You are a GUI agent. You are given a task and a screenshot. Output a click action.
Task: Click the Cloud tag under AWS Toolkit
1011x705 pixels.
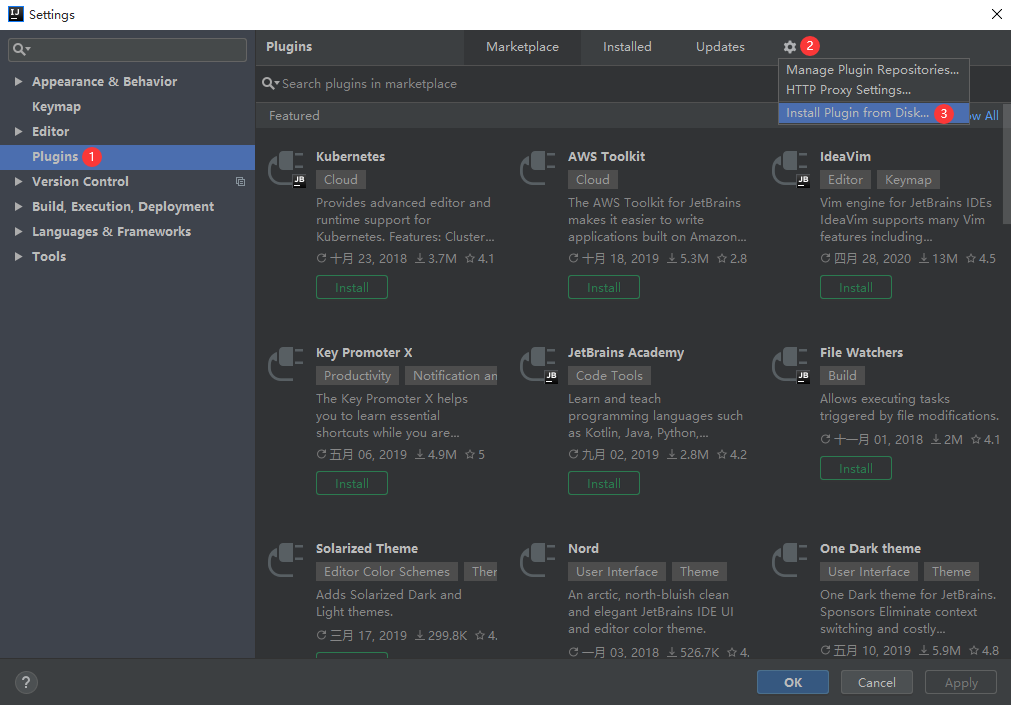pos(593,180)
